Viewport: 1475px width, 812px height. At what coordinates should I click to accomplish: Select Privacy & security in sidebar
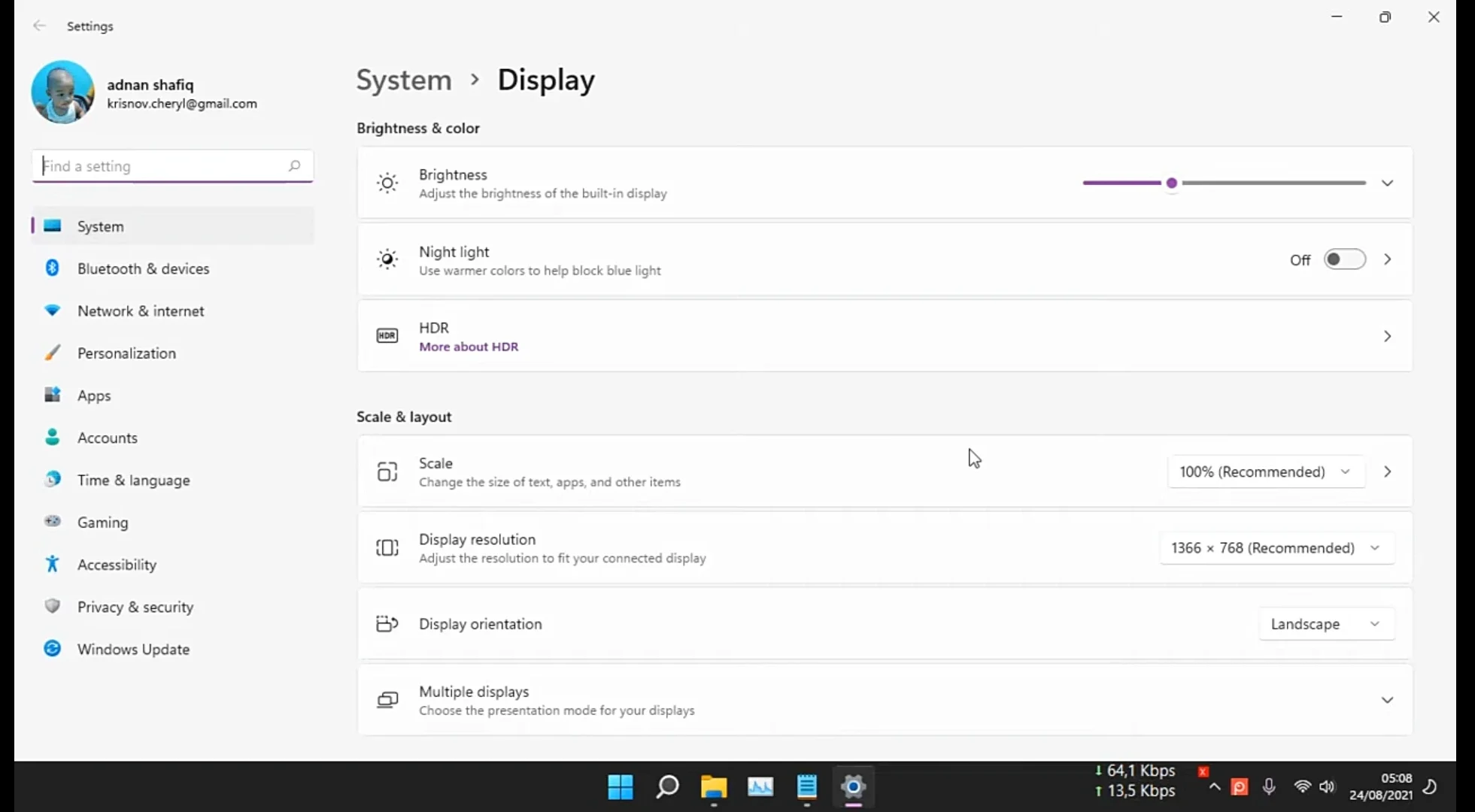coord(173,607)
